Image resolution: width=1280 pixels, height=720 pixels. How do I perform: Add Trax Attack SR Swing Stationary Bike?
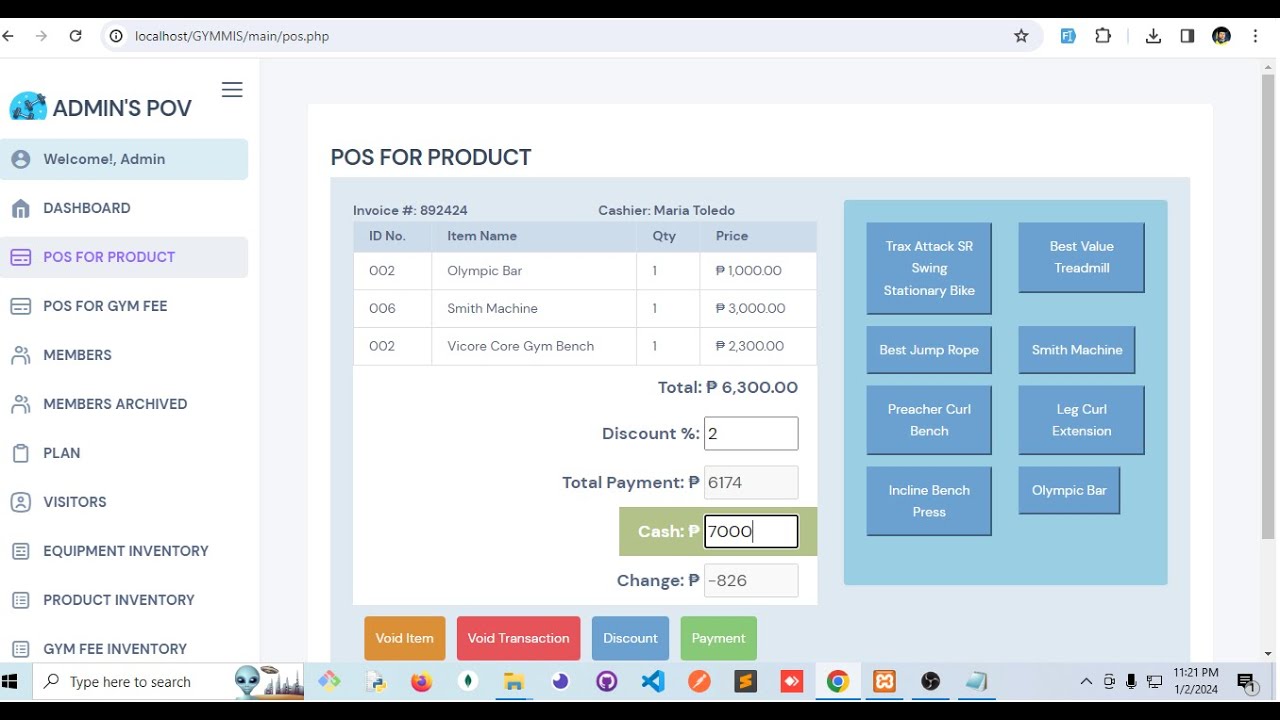(x=929, y=268)
